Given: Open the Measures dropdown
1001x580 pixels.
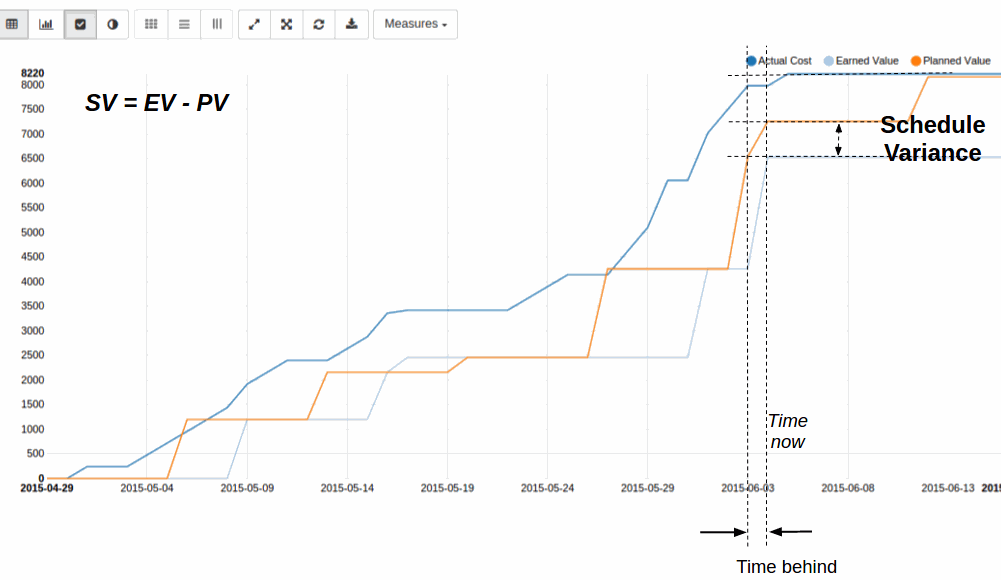Looking at the screenshot, I should tap(415, 24).
